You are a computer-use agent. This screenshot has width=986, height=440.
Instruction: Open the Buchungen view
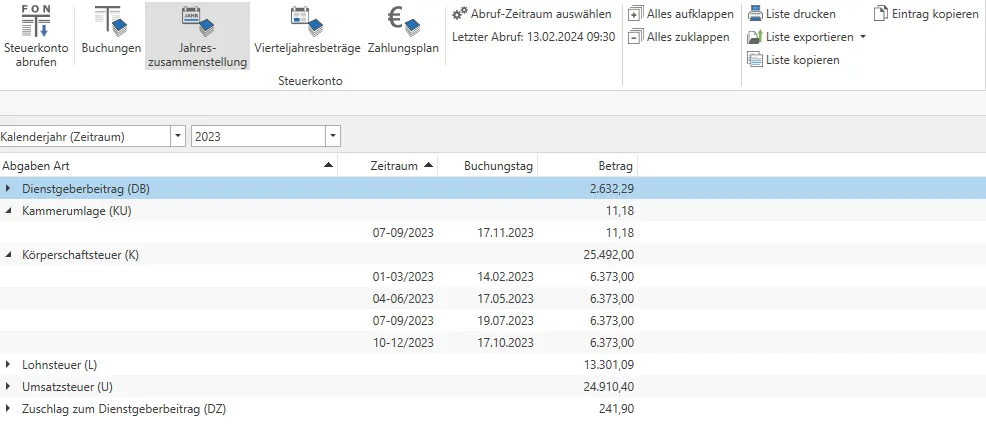point(111,31)
